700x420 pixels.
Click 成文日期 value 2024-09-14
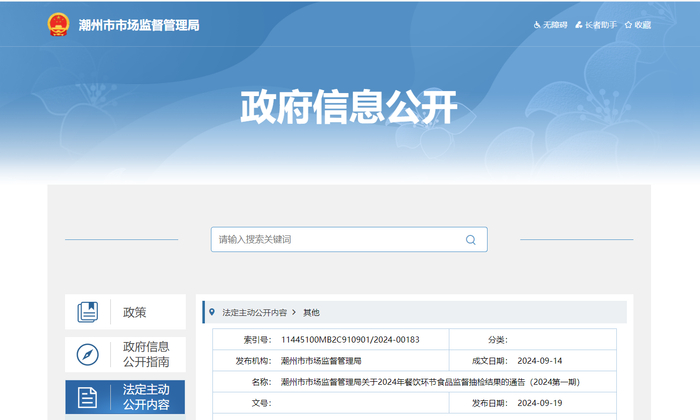(540, 361)
